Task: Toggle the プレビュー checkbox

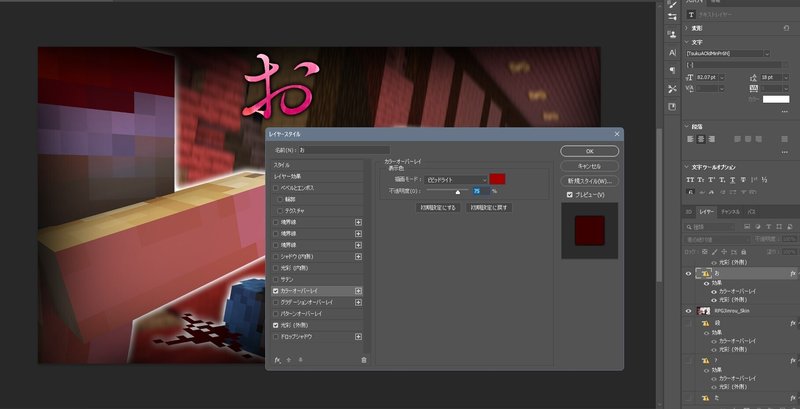Action: (x=570, y=195)
